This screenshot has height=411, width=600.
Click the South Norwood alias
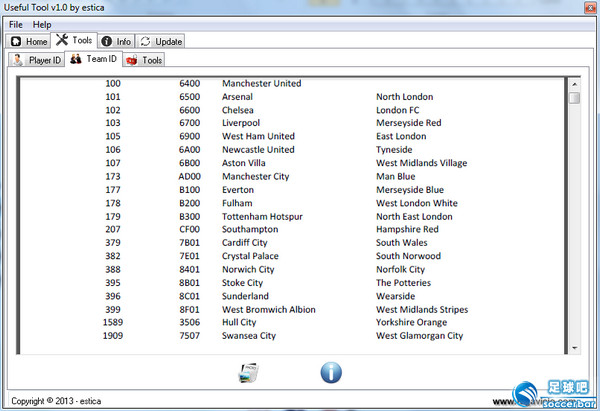coord(408,256)
